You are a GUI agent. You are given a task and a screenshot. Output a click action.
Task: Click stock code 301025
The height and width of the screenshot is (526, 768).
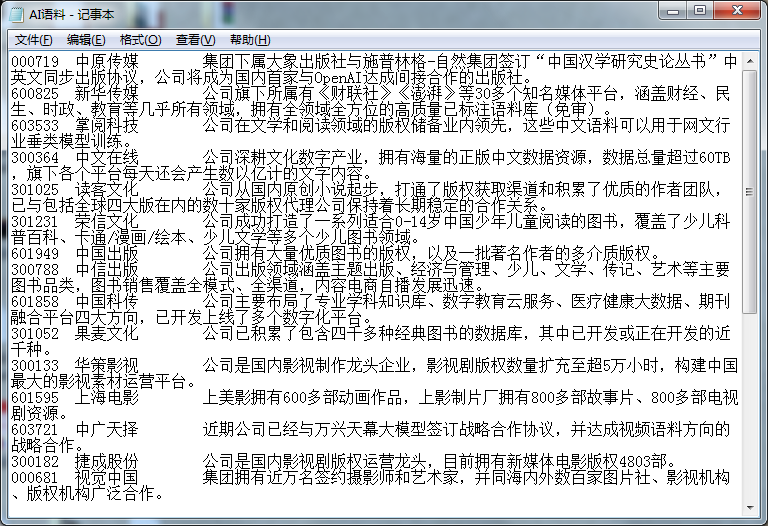35,190
